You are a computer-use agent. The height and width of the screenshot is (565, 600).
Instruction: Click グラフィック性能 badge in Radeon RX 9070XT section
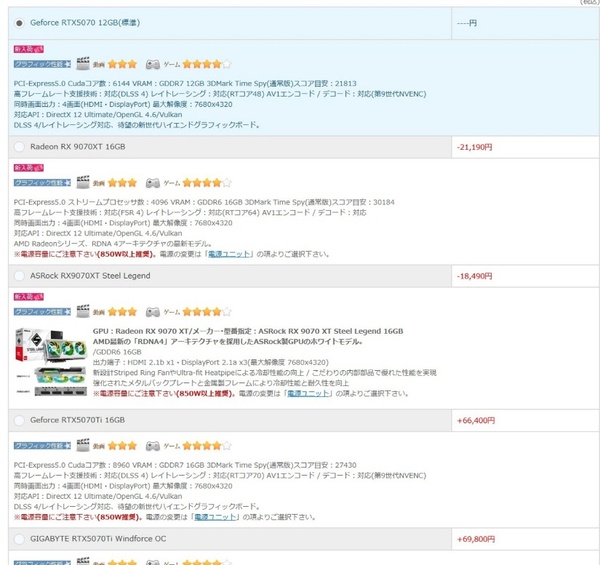[x=42, y=182]
